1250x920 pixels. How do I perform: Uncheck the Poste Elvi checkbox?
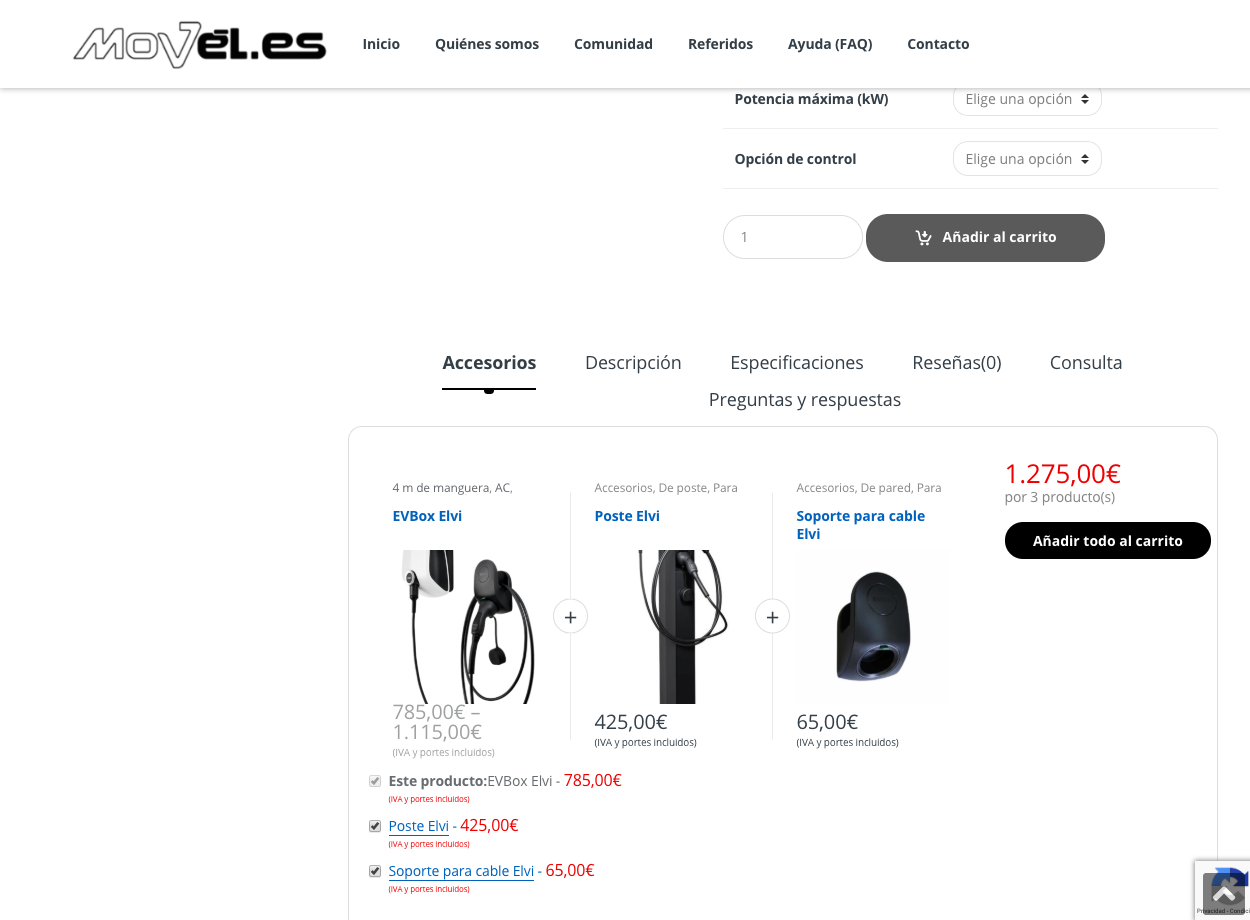375,826
